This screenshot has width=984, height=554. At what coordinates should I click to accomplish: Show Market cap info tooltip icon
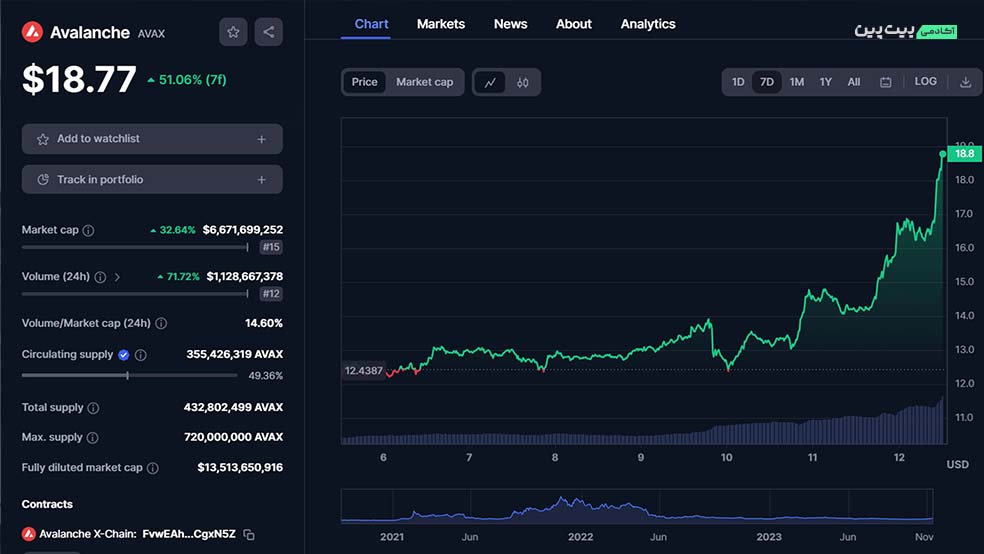88,230
